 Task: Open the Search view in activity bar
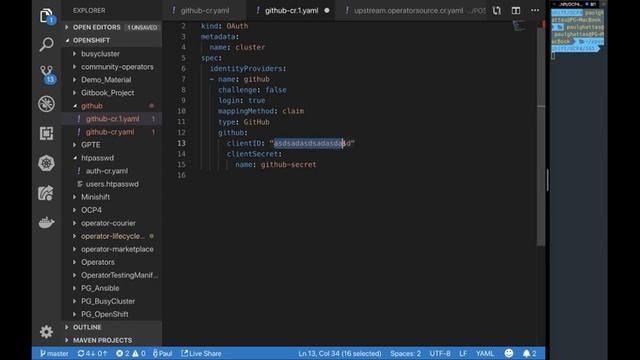[x=46, y=44]
